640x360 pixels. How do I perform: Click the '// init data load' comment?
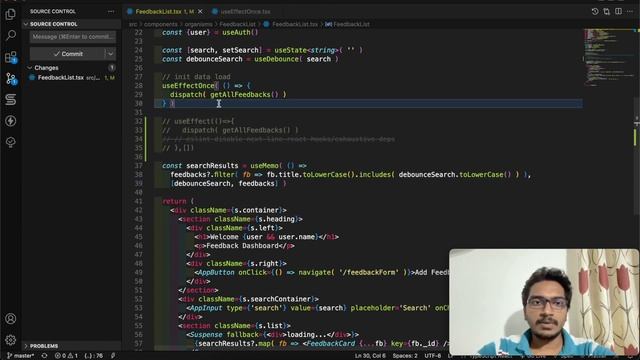[196, 77]
